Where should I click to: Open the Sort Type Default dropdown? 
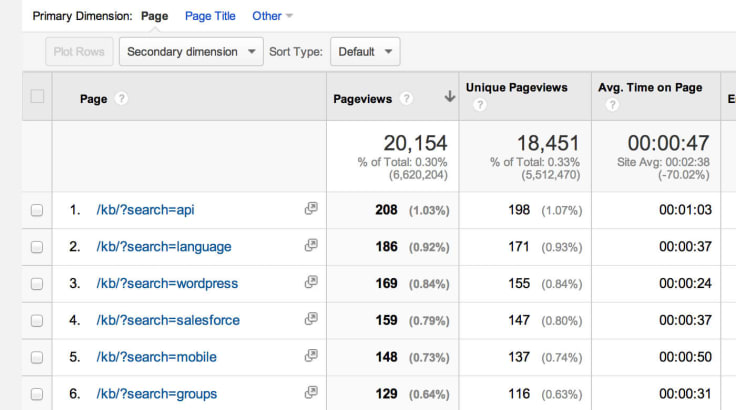(x=365, y=52)
